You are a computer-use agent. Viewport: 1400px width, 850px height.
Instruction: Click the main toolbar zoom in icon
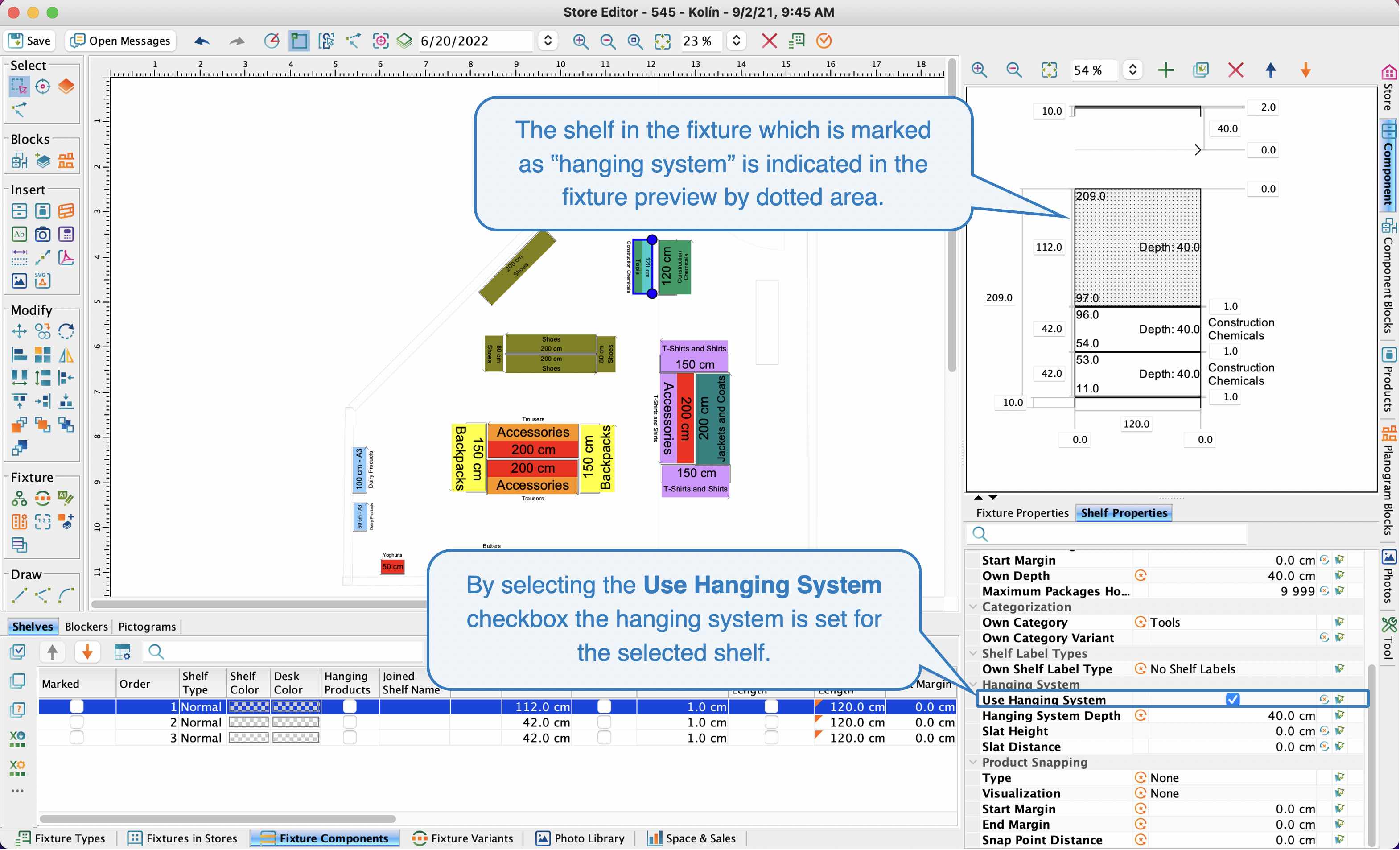tap(580, 41)
